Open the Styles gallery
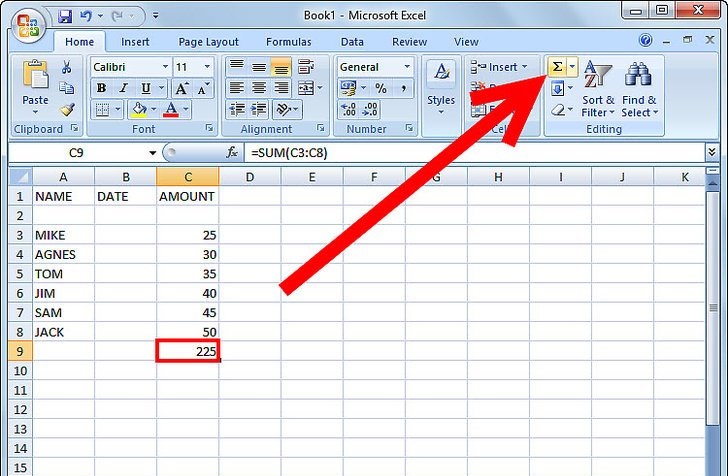 pyautogui.click(x=441, y=88)
